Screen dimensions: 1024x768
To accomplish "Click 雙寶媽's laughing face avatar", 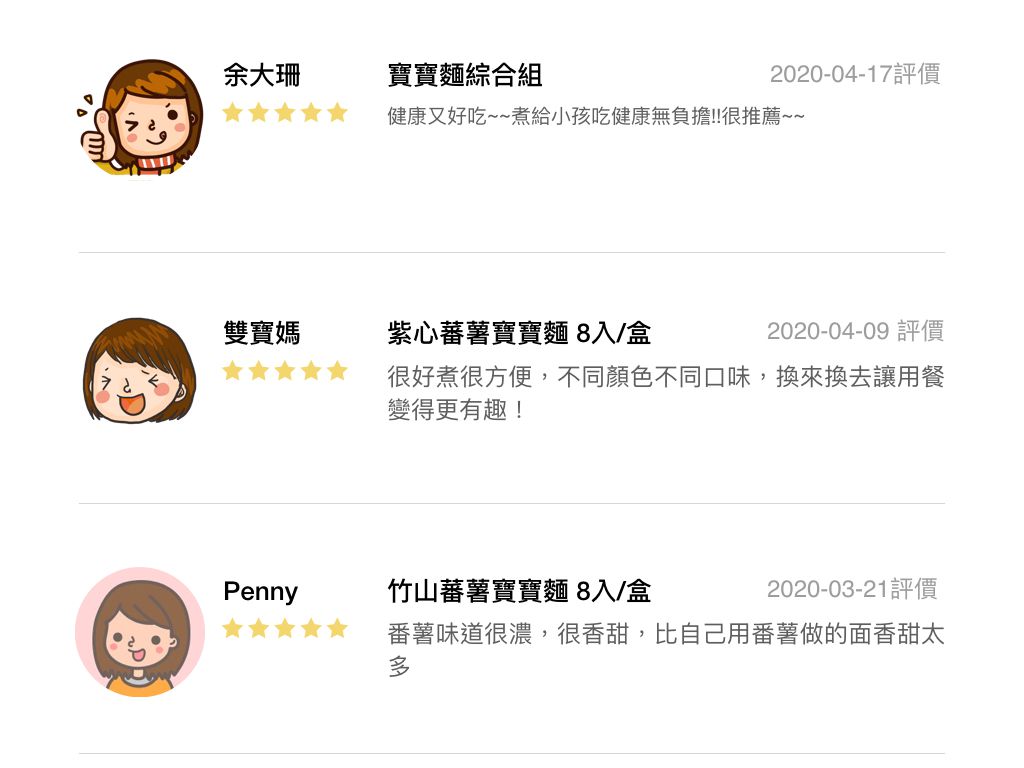I will [x=140, y=371].
